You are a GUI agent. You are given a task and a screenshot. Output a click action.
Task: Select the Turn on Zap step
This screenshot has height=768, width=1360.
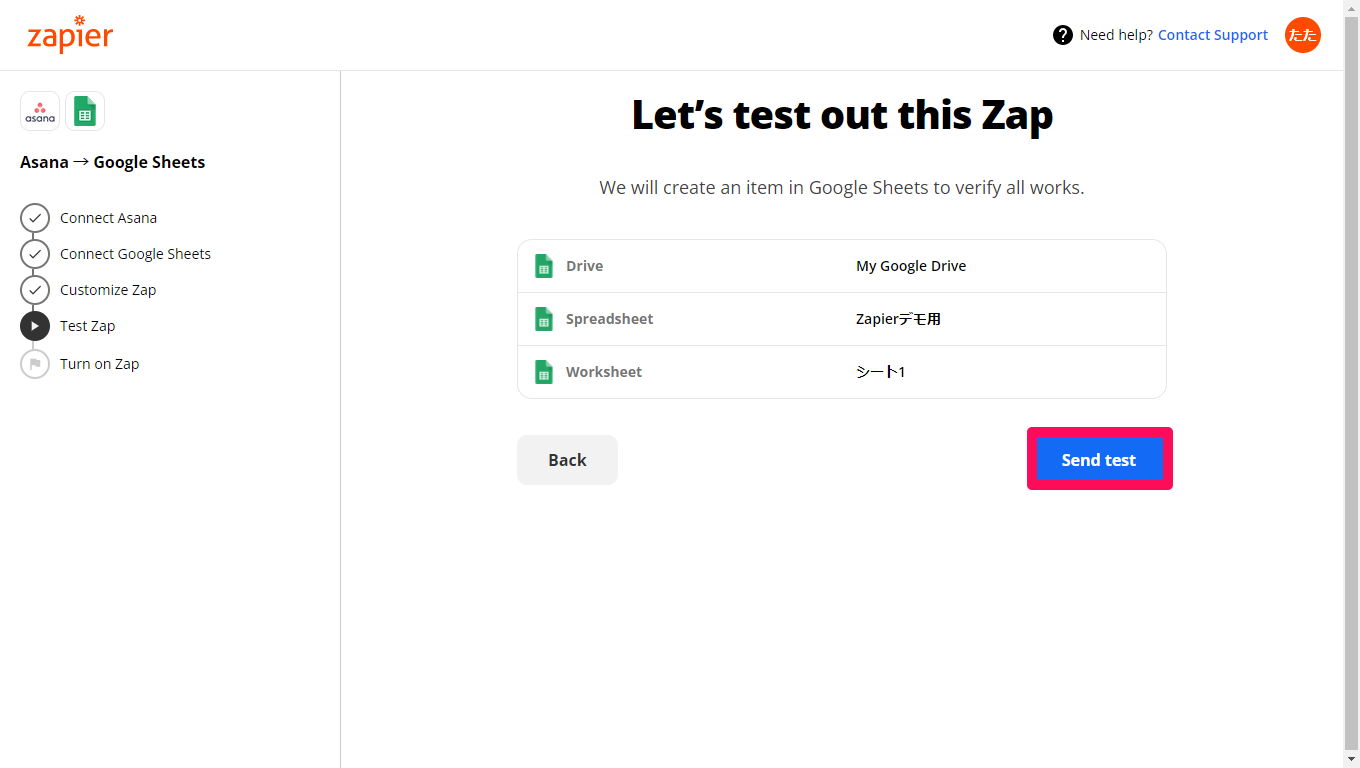tap(99, 364)
